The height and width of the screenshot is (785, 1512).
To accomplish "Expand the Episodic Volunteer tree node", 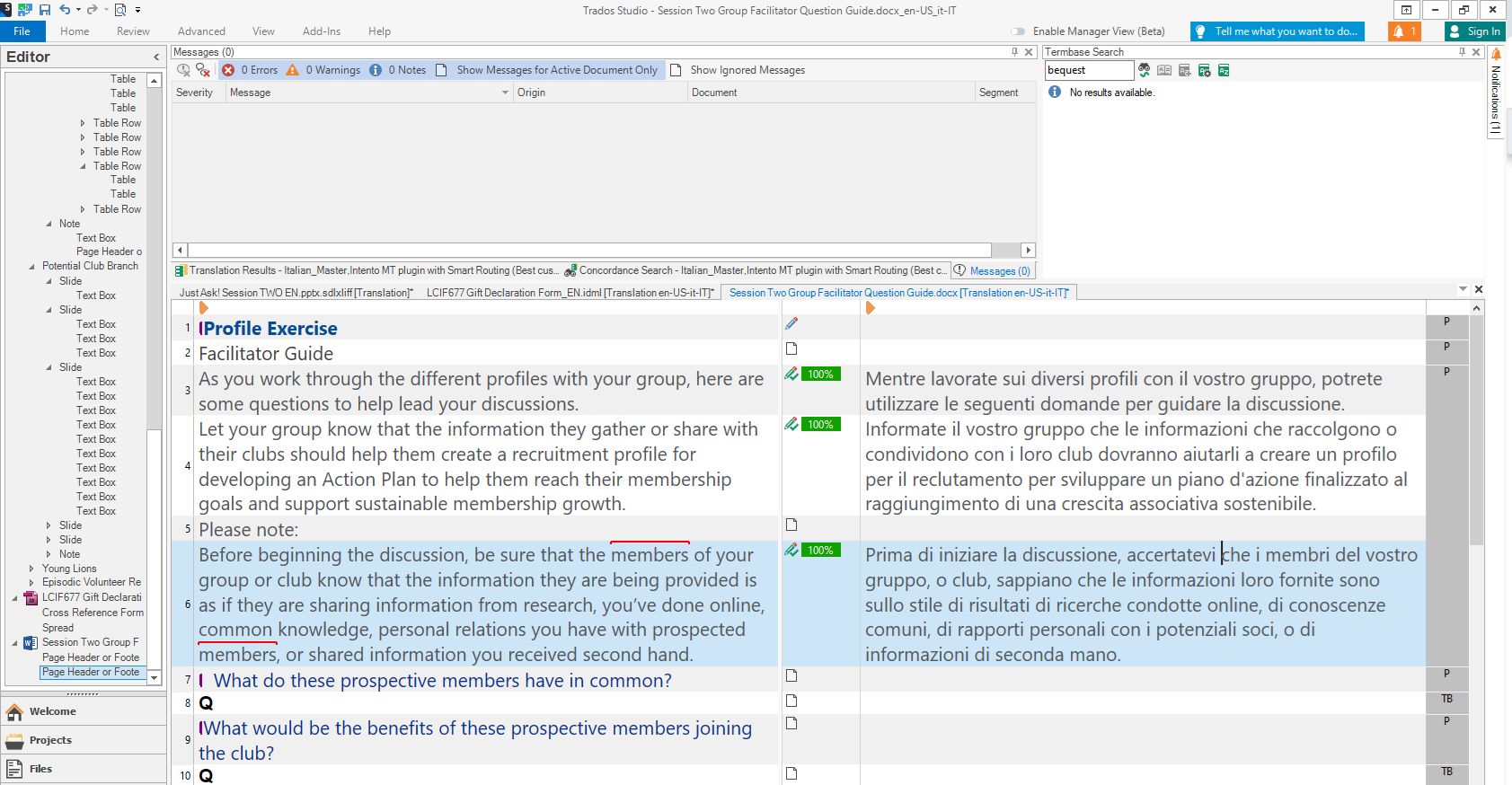I will click(x=32, y=582).
